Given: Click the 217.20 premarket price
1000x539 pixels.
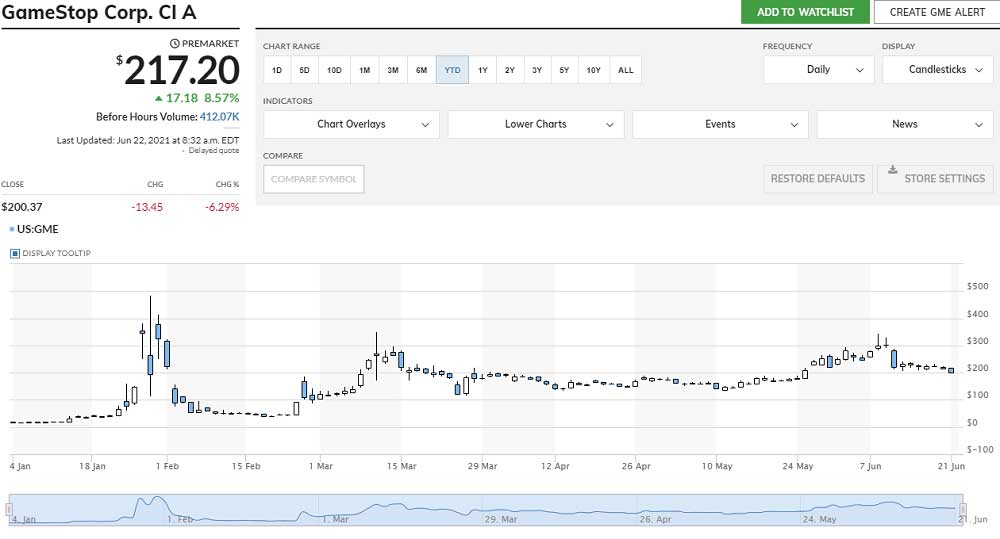Looking at the screenshot, I should [182, 70].
